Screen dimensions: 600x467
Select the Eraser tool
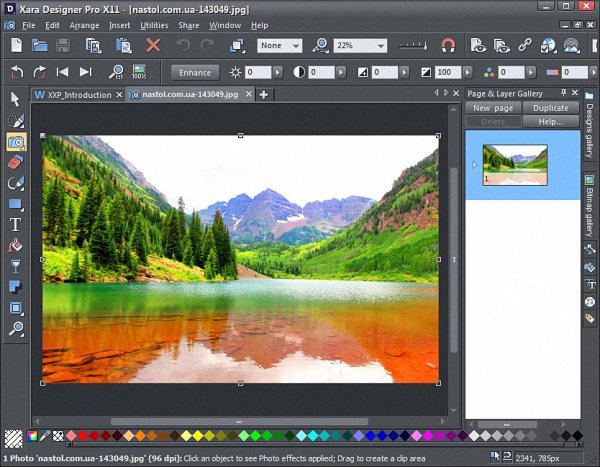15,162
